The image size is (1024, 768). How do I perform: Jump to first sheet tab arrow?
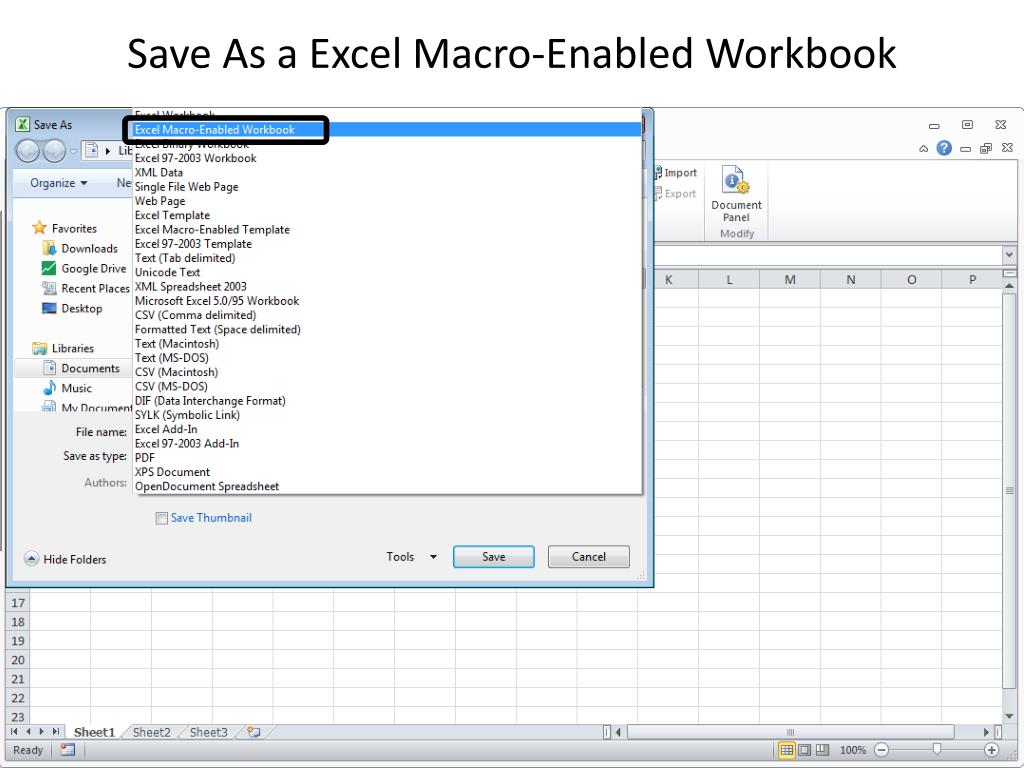(14, 732)
